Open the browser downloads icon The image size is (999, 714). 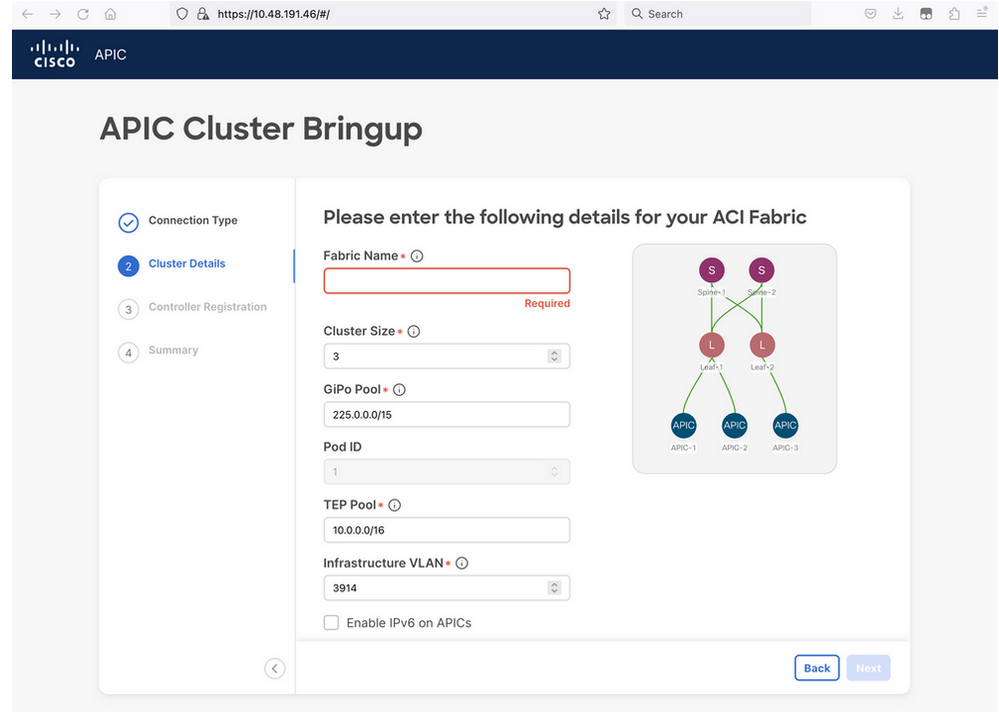[x=898, y=14]
